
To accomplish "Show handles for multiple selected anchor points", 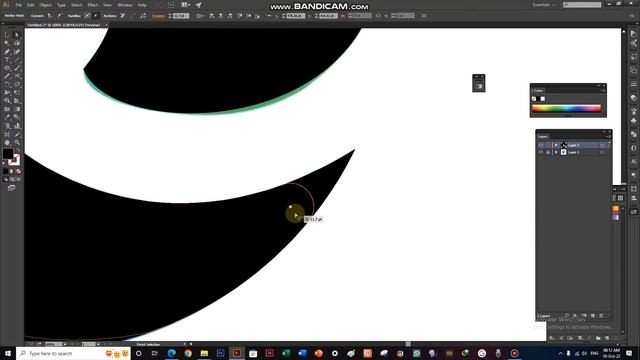I will coord(87,16).
